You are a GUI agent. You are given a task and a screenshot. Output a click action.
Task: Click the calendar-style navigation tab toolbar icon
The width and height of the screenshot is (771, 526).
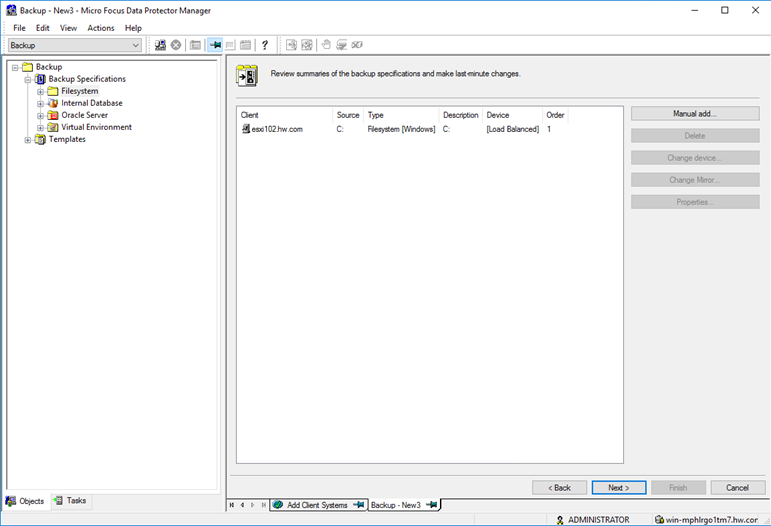(x=245, y=45)
